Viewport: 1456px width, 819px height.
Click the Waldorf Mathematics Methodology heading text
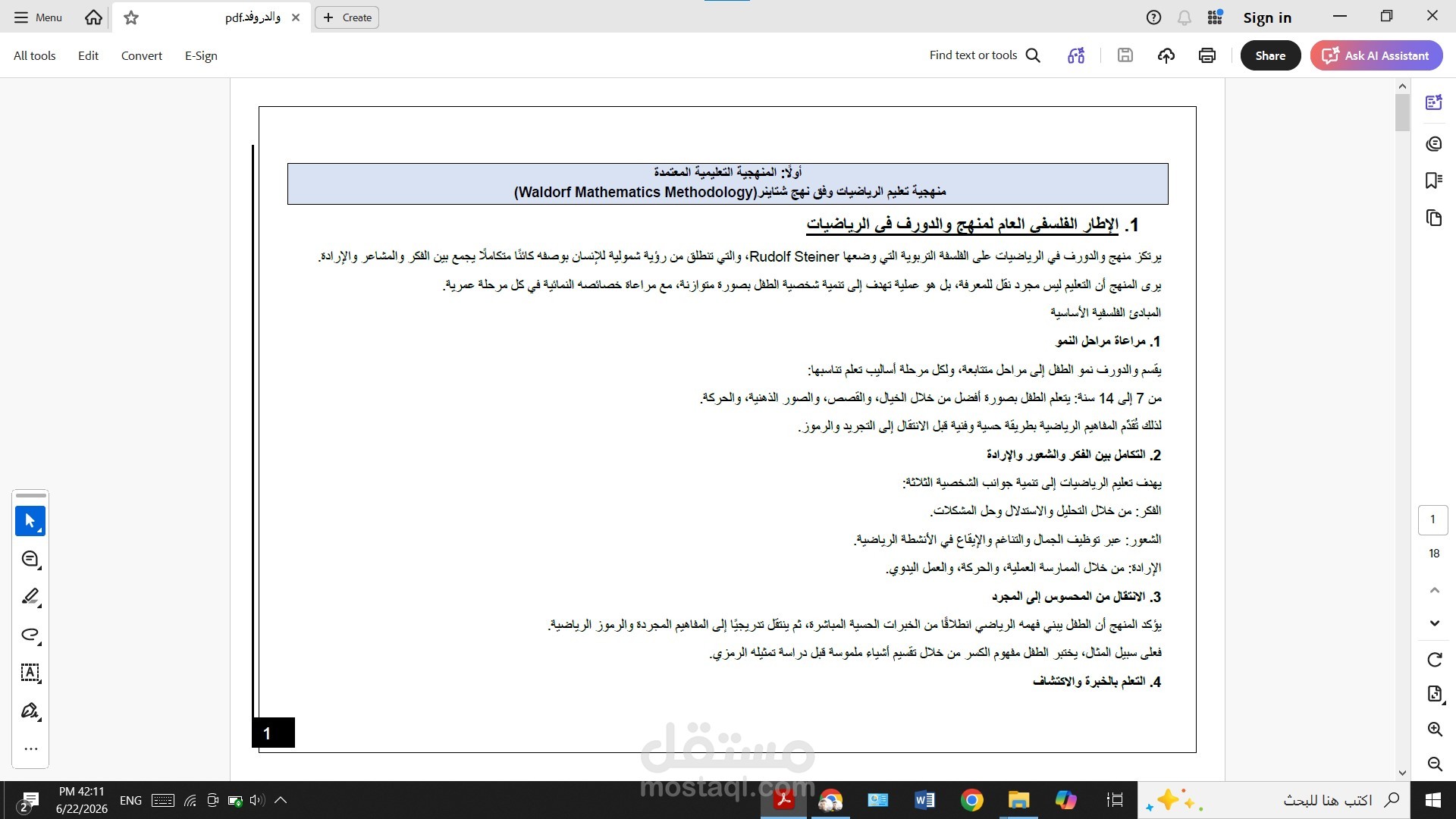tap(635, 192)
